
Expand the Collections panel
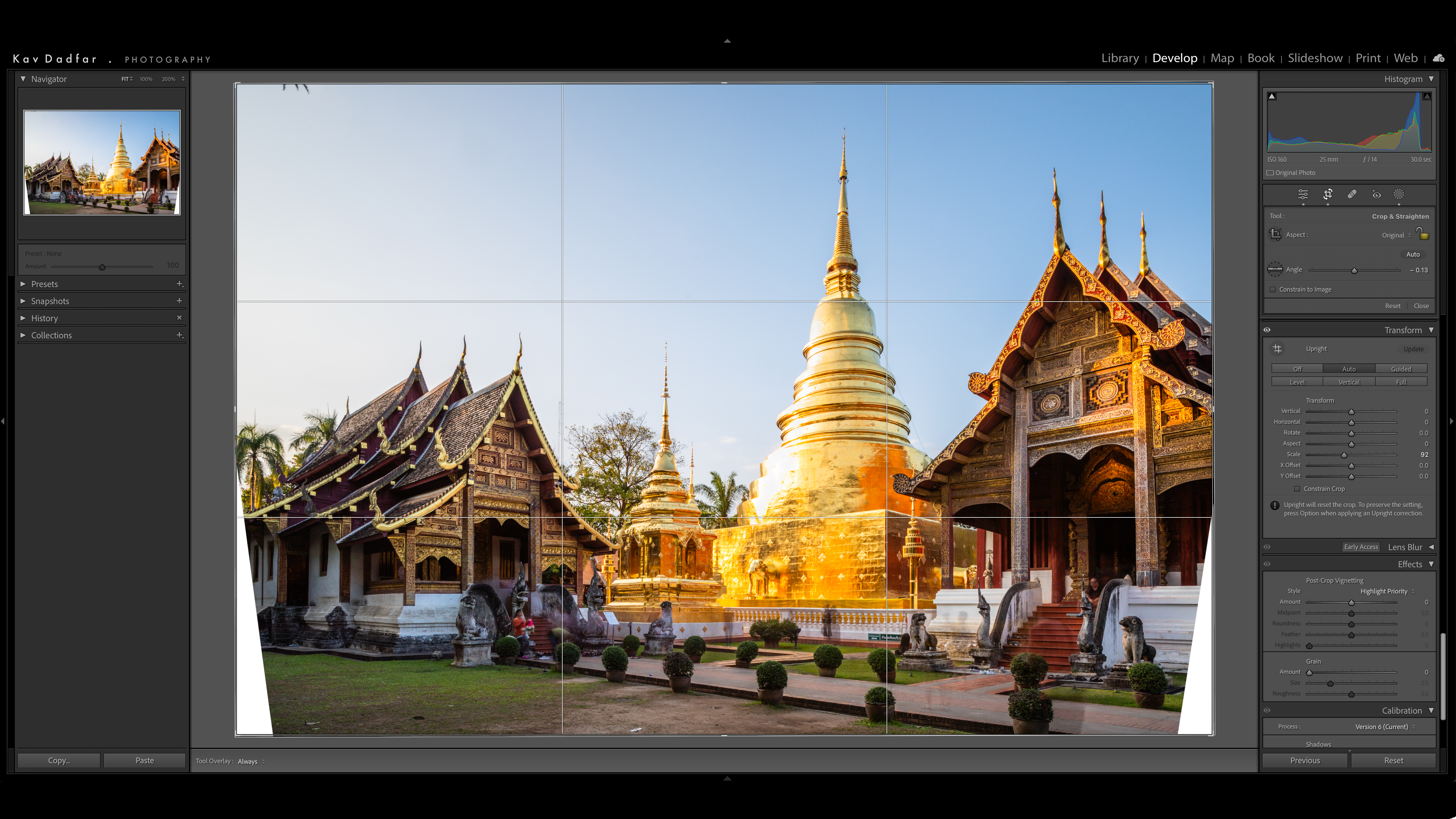click(x=23, y=335)
